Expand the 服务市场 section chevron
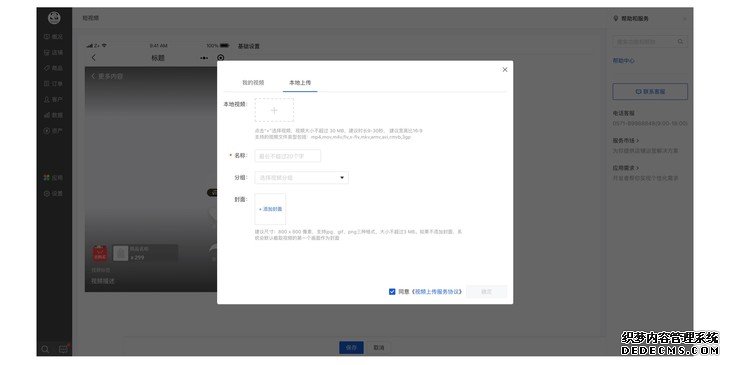The width and height of the screenshot is (730, 365). [637, 141]
